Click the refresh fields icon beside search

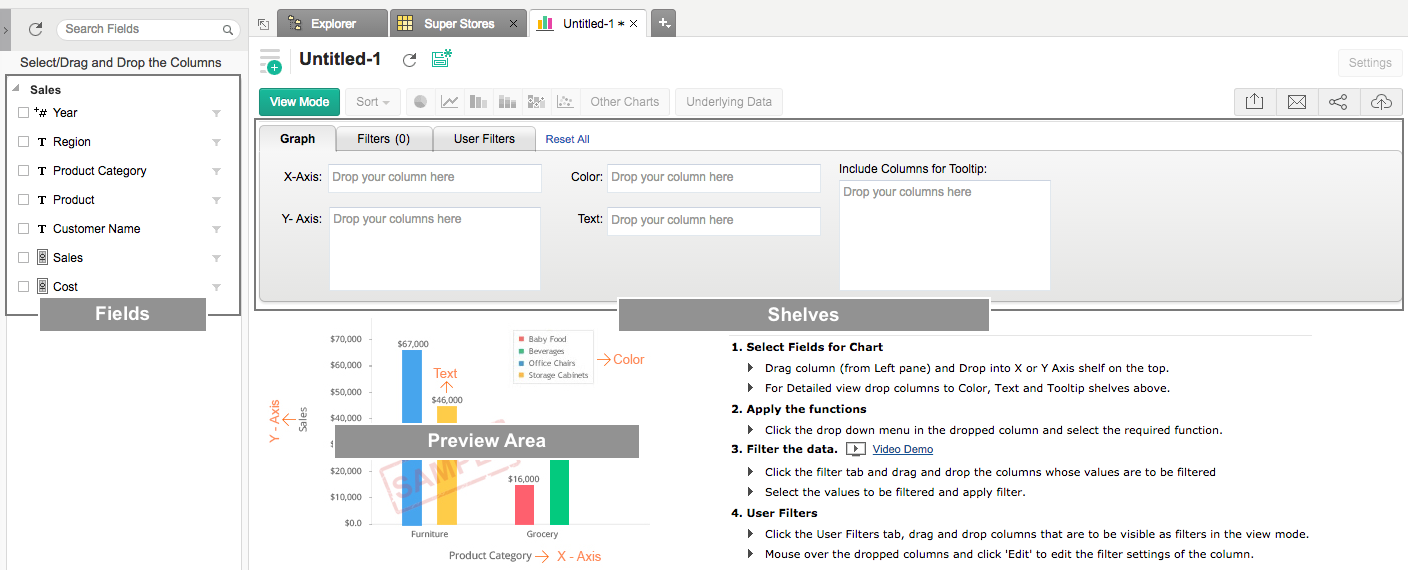pyautogui.click(x=35, y=29)
